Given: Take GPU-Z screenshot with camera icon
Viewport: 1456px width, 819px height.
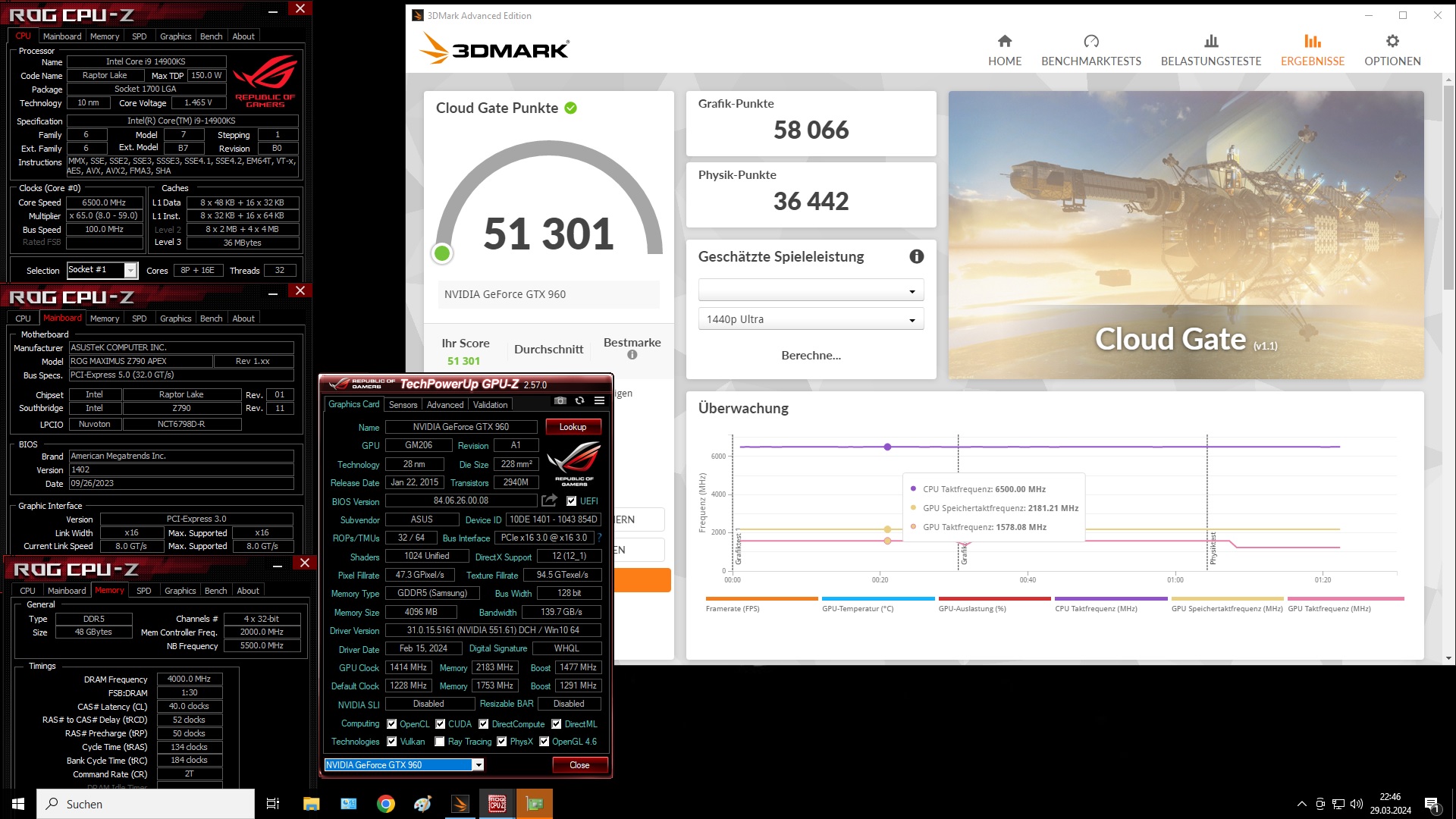Looking at the screenshot, I should [x=560, y=400].
